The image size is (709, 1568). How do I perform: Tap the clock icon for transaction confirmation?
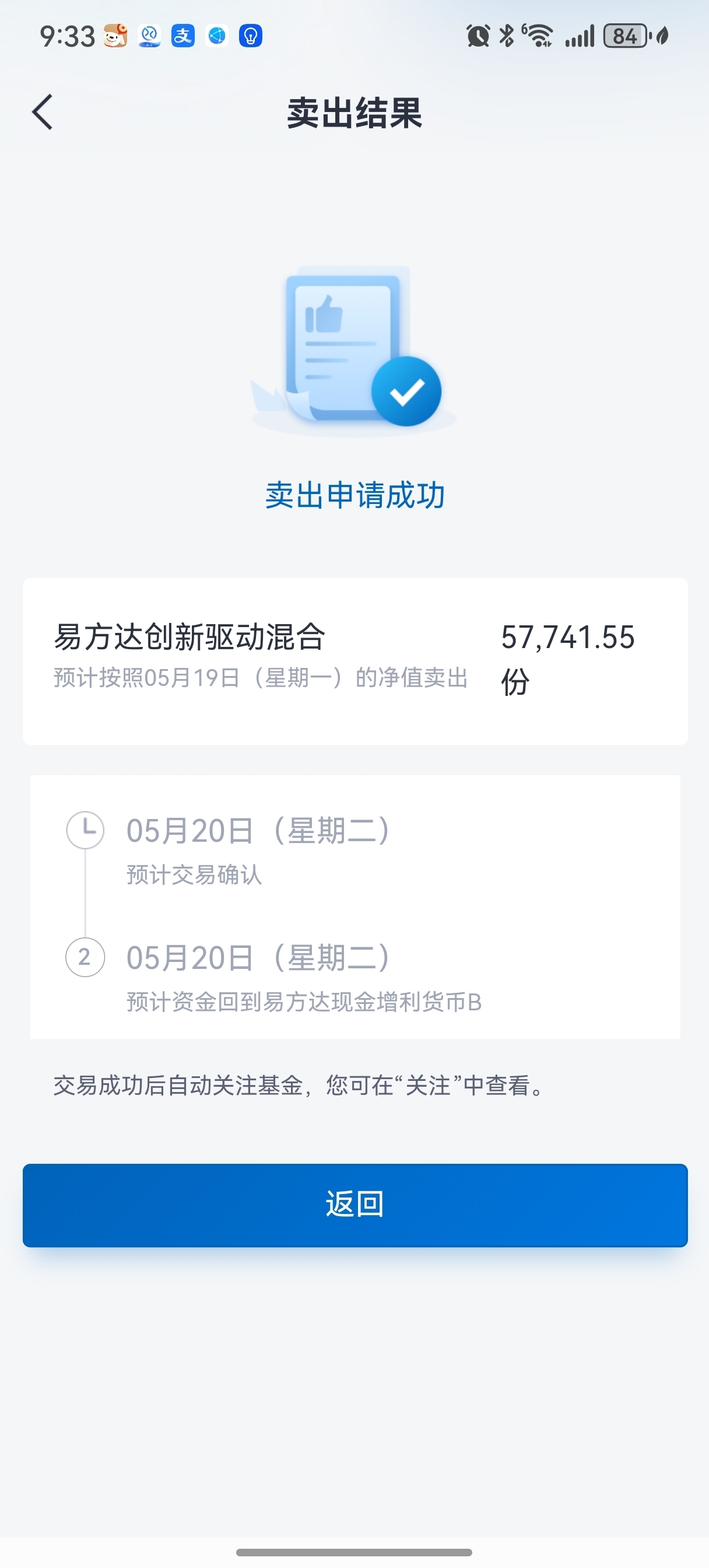pyautogui.click(x=85, y=830)
